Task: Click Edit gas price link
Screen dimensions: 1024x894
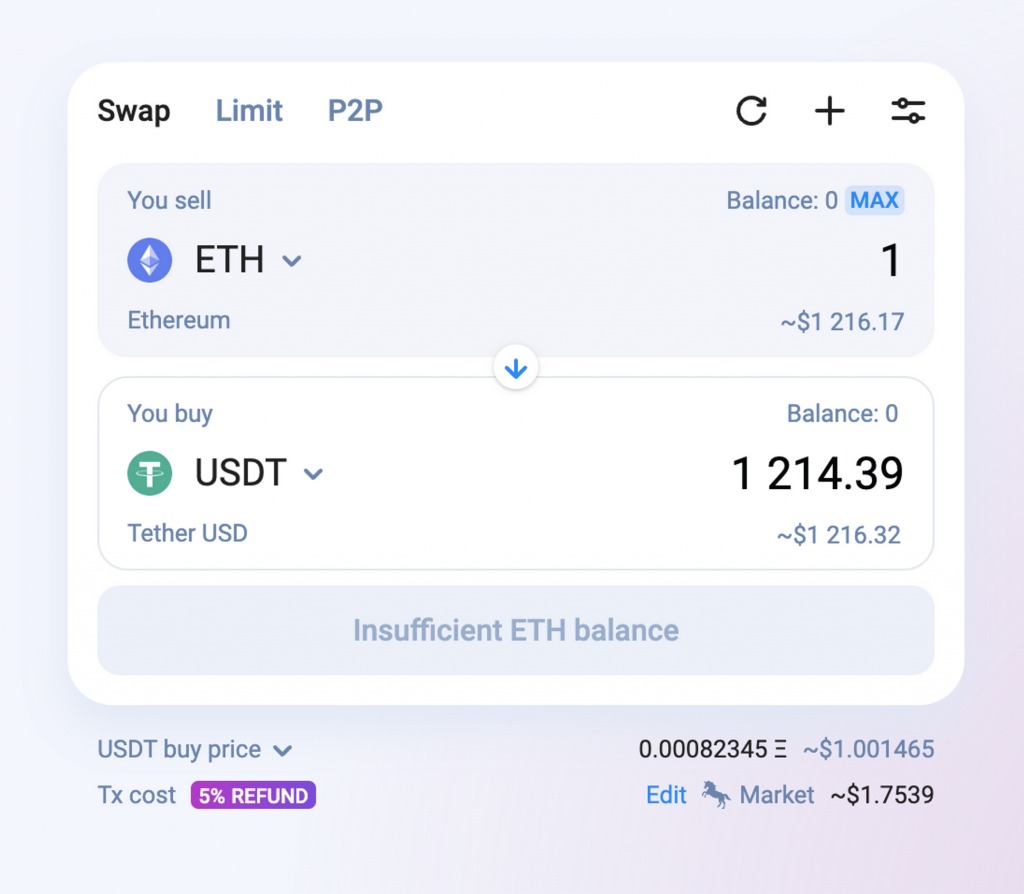Action: pyautogui.click(x=666, y=795)
